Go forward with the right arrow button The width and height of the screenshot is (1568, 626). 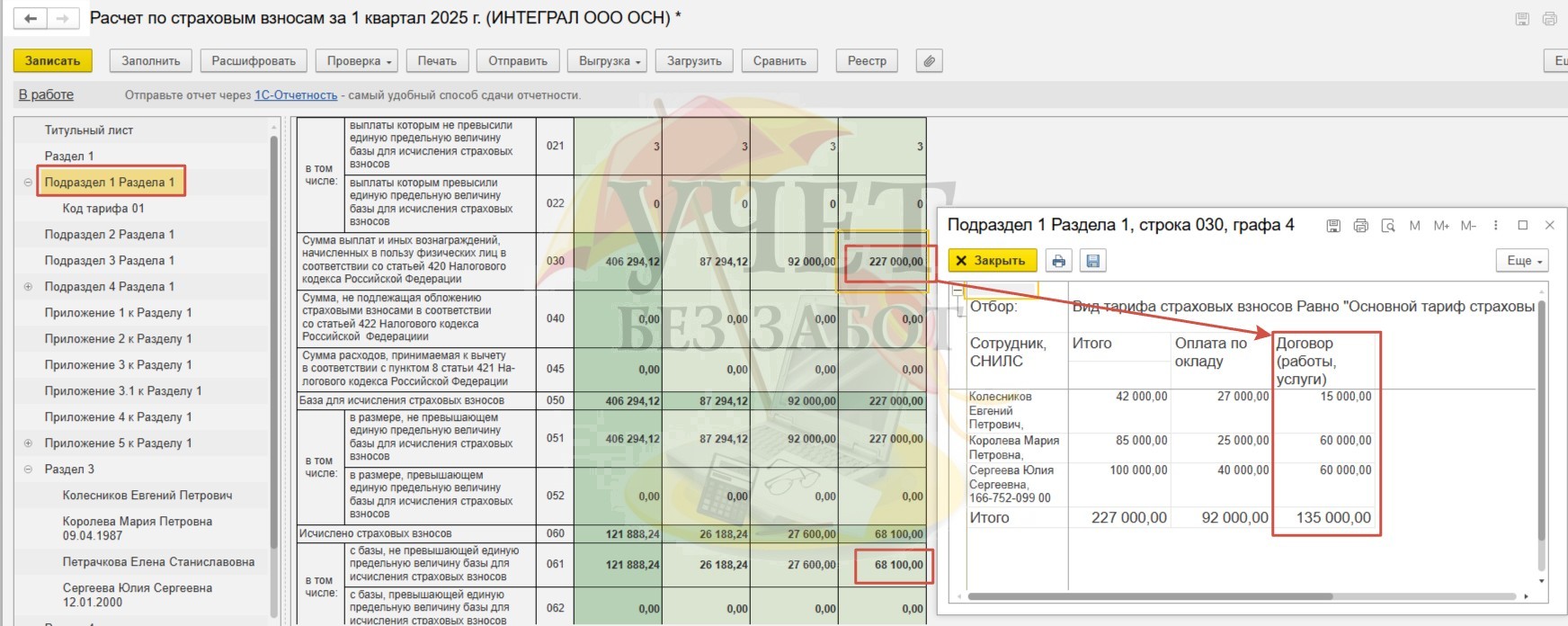click(x=62, y=18)
